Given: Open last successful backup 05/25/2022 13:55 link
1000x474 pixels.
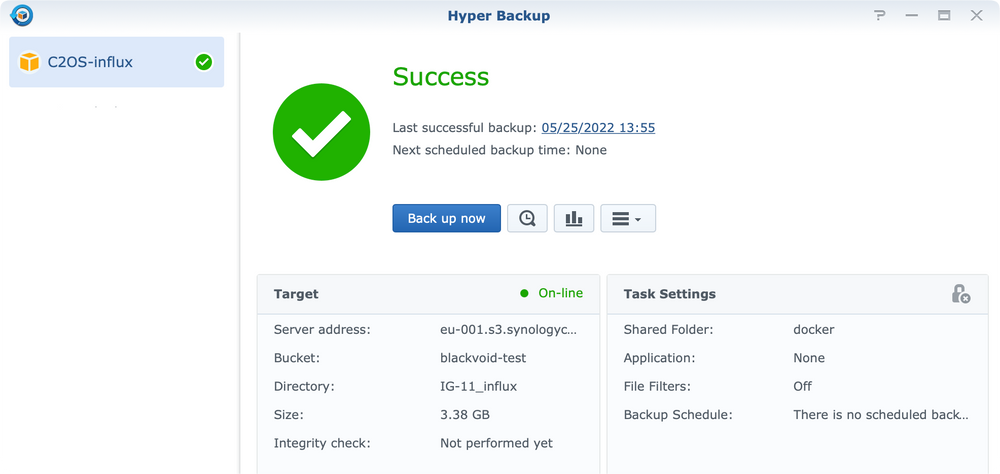Looking at the screenshot, I should click(598, 128).
